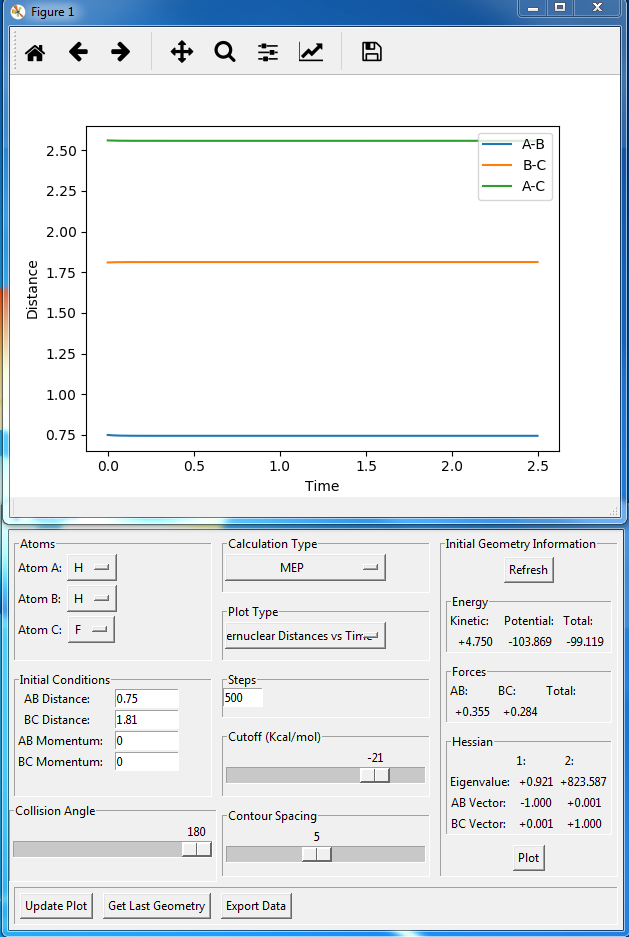Click the Collision Angle slider handle
Screen dimensions: 629x937
pos(197,849)
